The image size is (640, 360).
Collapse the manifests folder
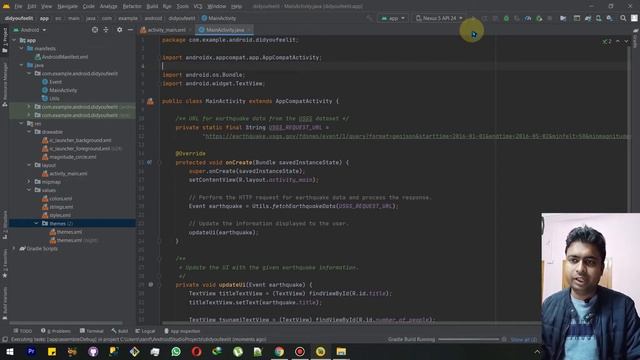point(22,49)
